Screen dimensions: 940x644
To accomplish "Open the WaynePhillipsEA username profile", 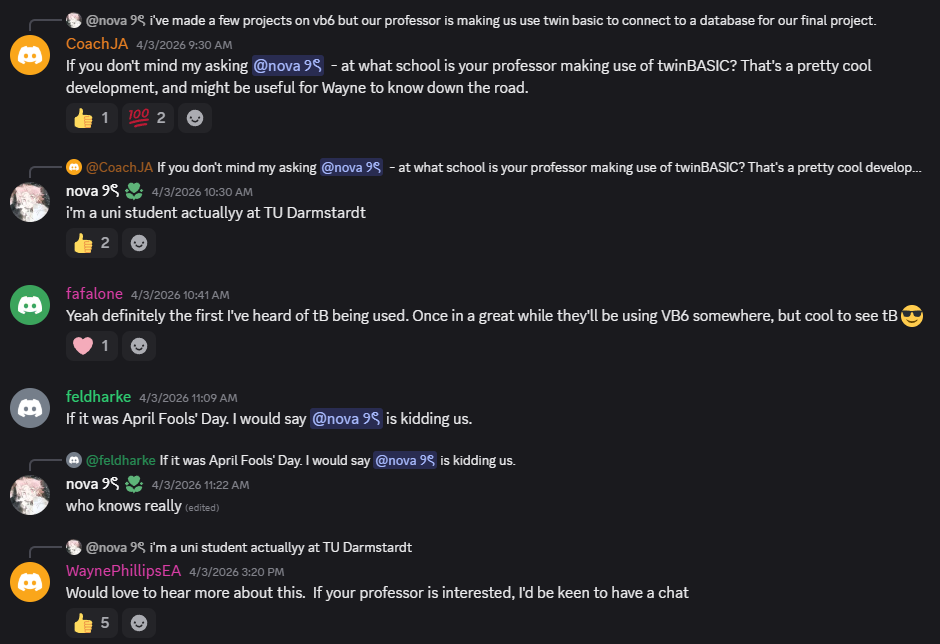I will click(x=123, y=571).
